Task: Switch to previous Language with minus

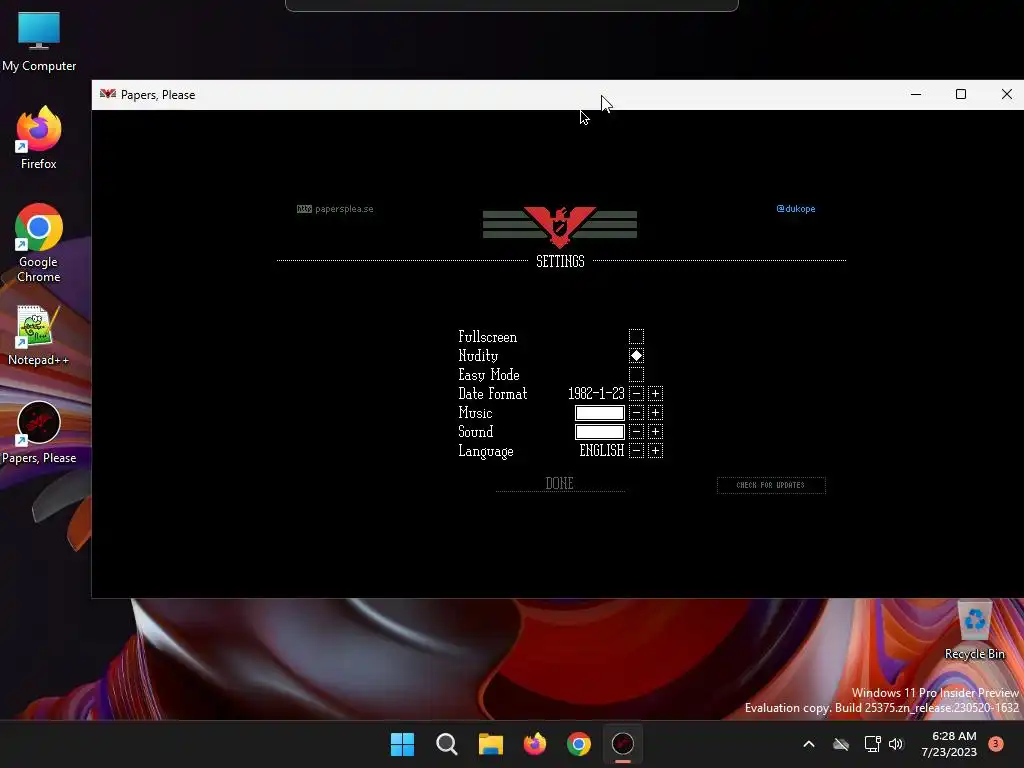Action: [636, 451]
